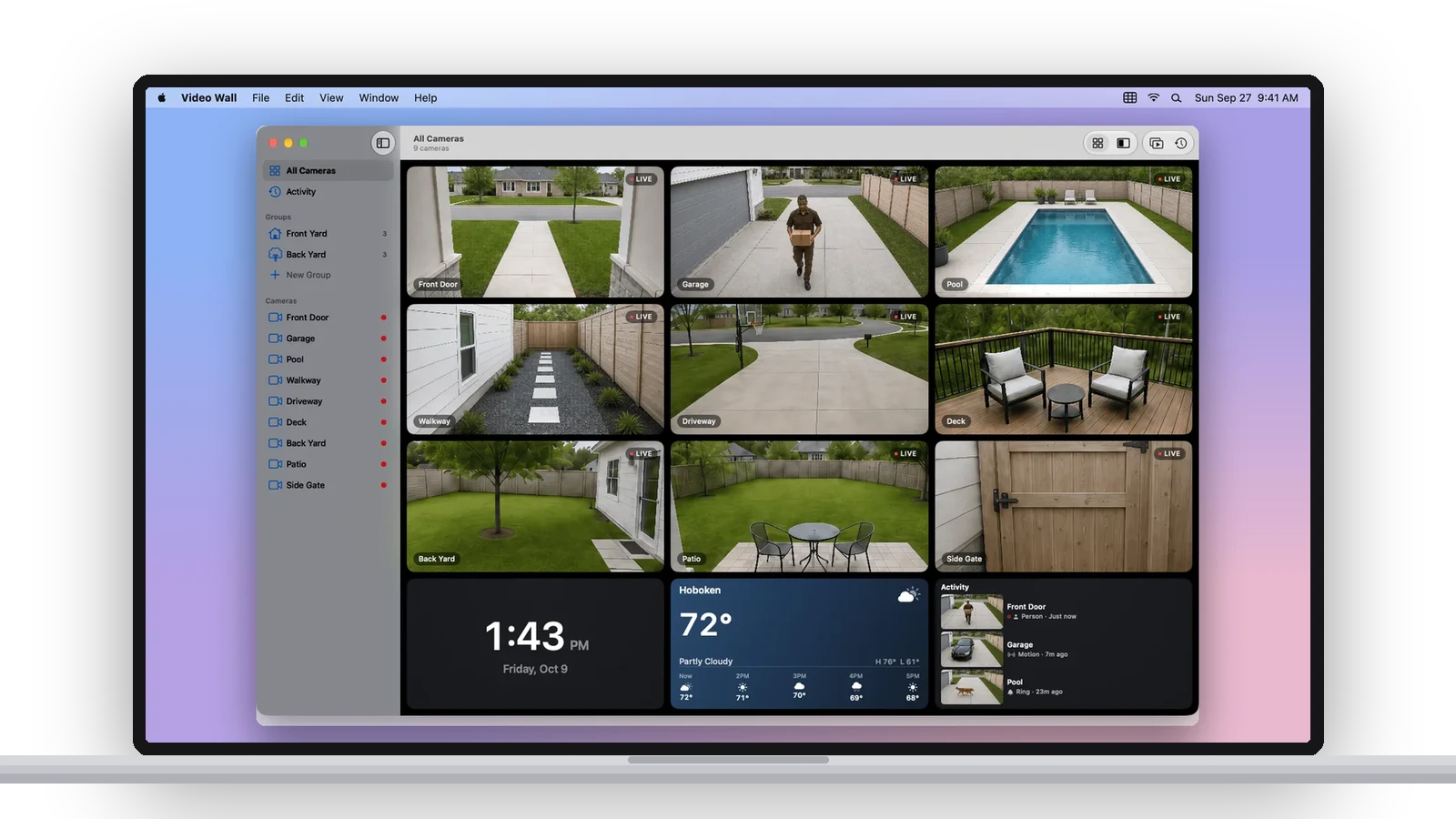Click the Spotlight search icon in menu bar
Image resolution: width=1456 pixels, height=819 pixels.
click(x=1177, y=97)
